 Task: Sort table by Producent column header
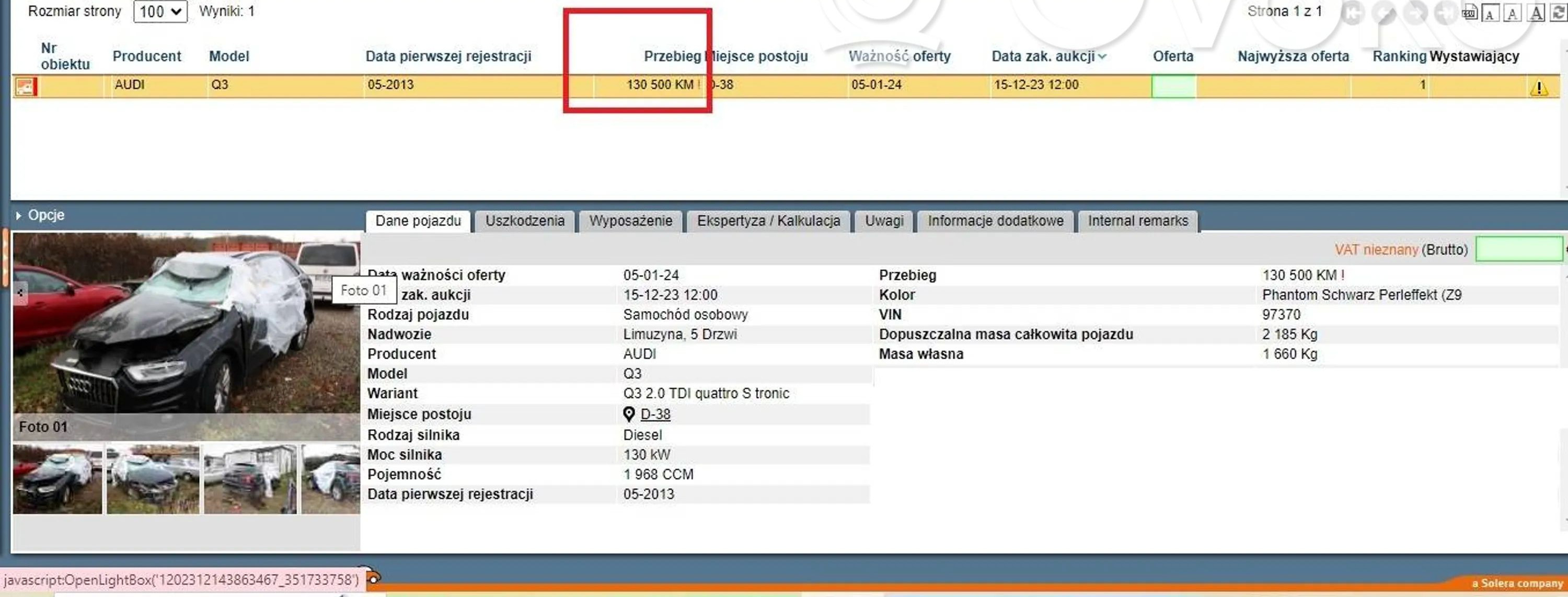coord(147,56)
